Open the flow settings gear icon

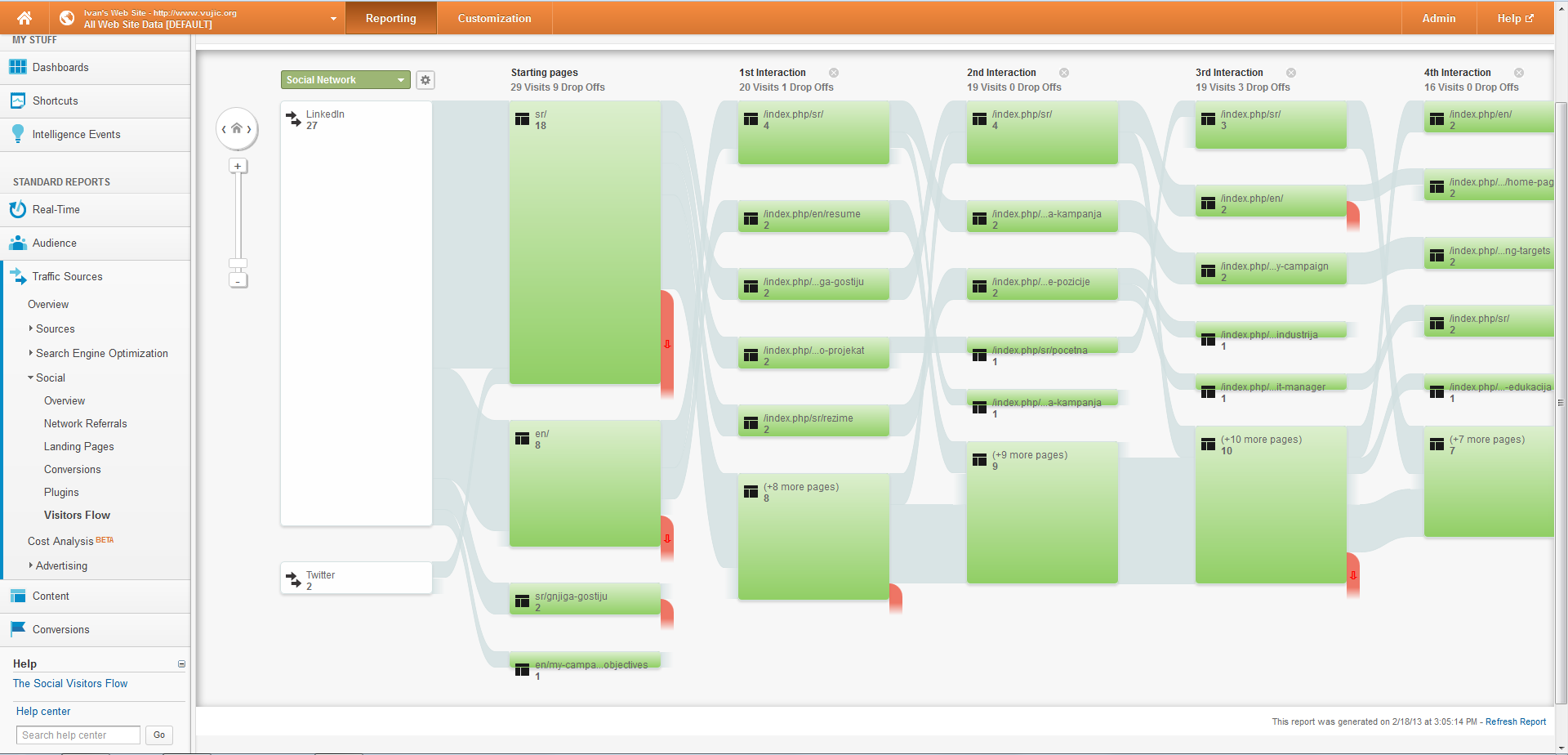click(x=425, y=80)
